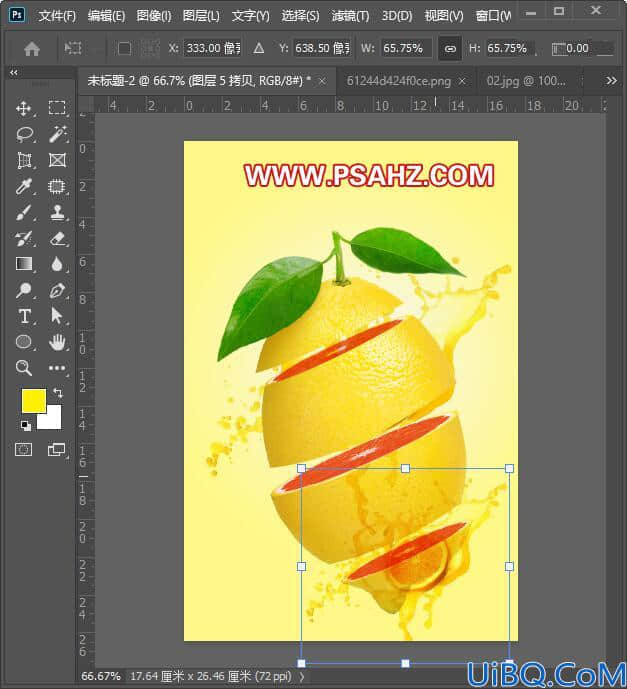Open the 选择(S) menu

point(300,16)
